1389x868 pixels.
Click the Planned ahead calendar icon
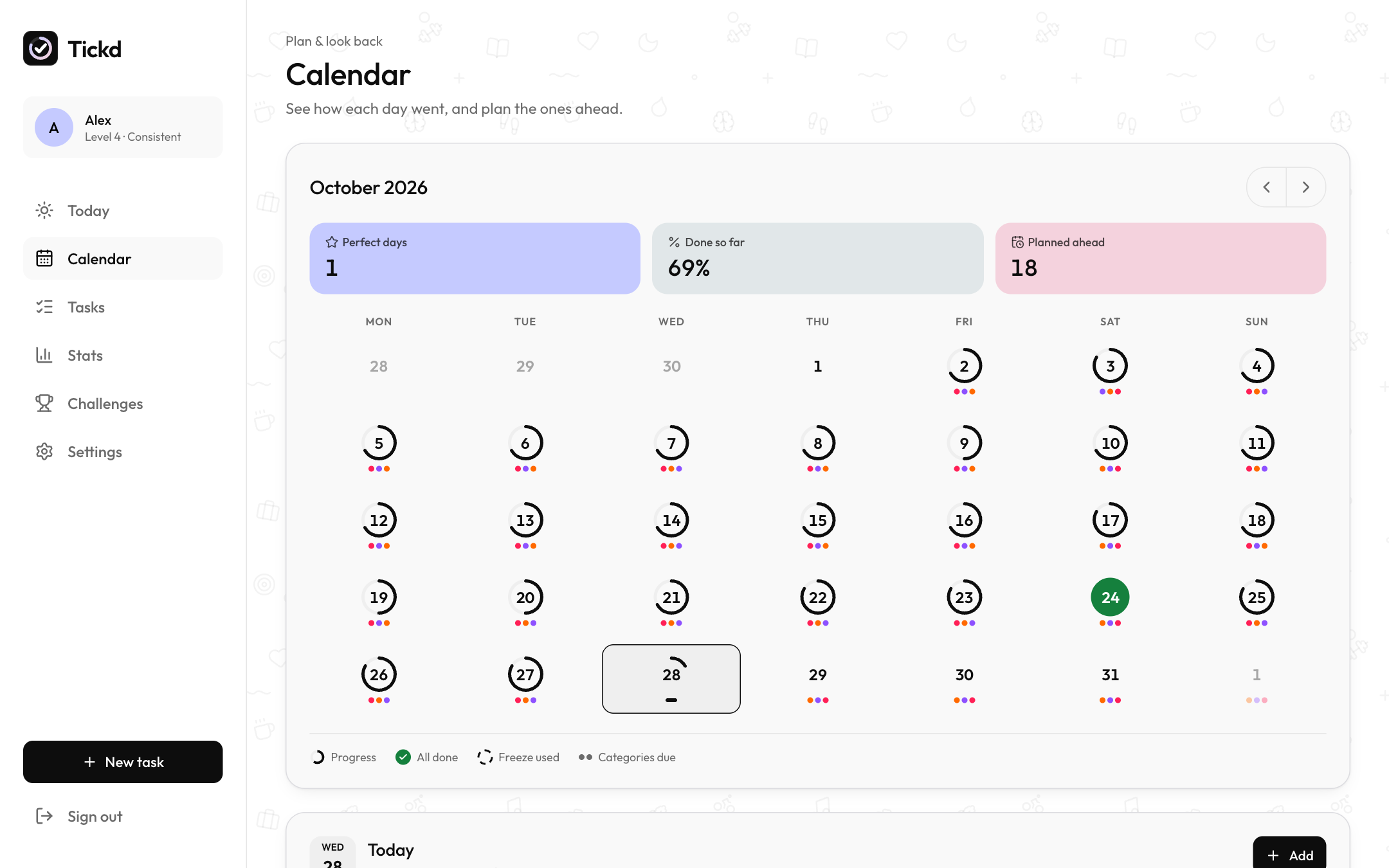pos(1017,242)
